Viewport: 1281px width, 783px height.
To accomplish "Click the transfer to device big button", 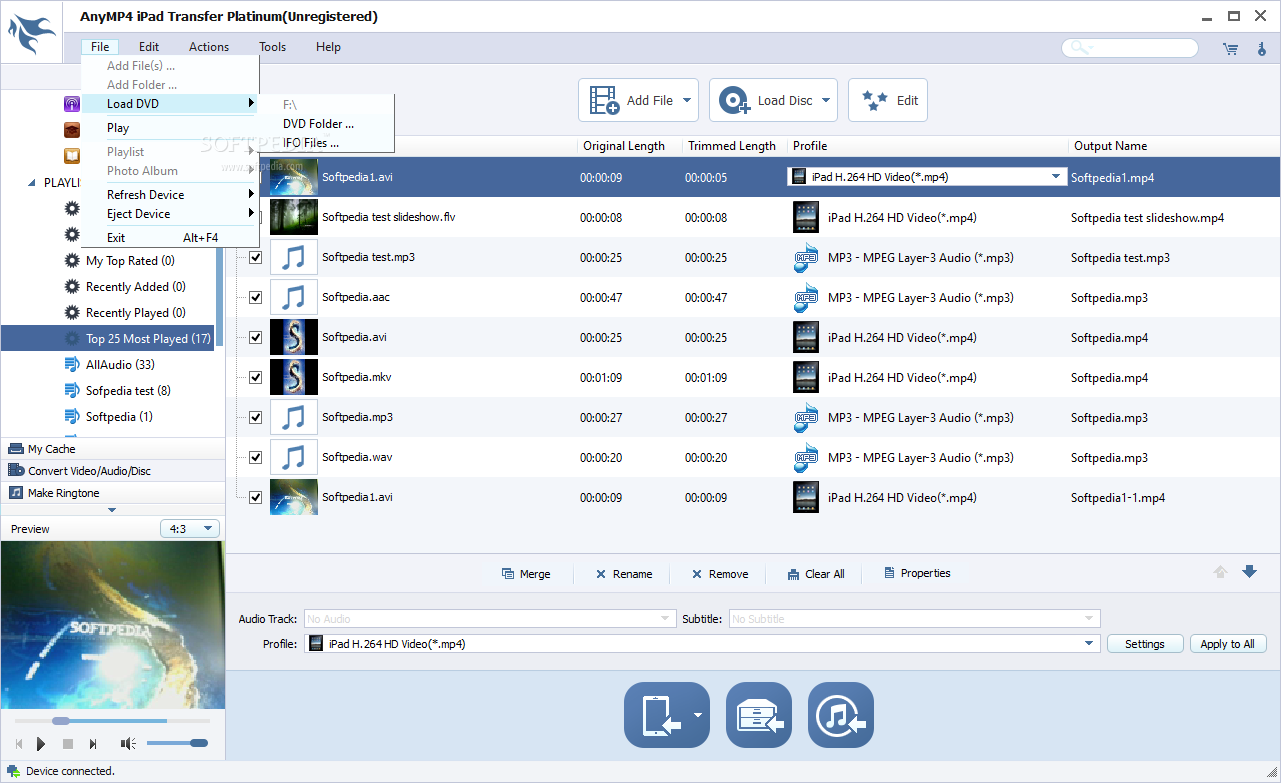I will tap(659, 715).
